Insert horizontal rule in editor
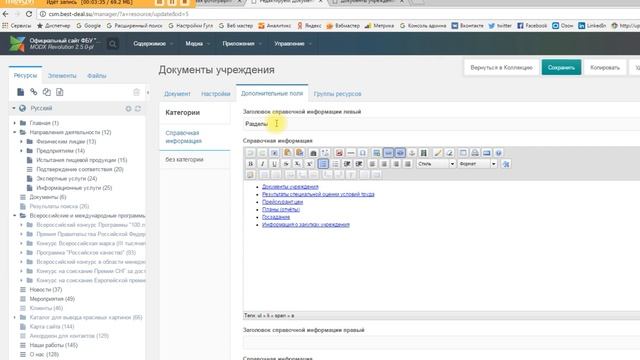The height and width of the screenshot is (360, 640). pyautogui.click(x=351, y=153)
